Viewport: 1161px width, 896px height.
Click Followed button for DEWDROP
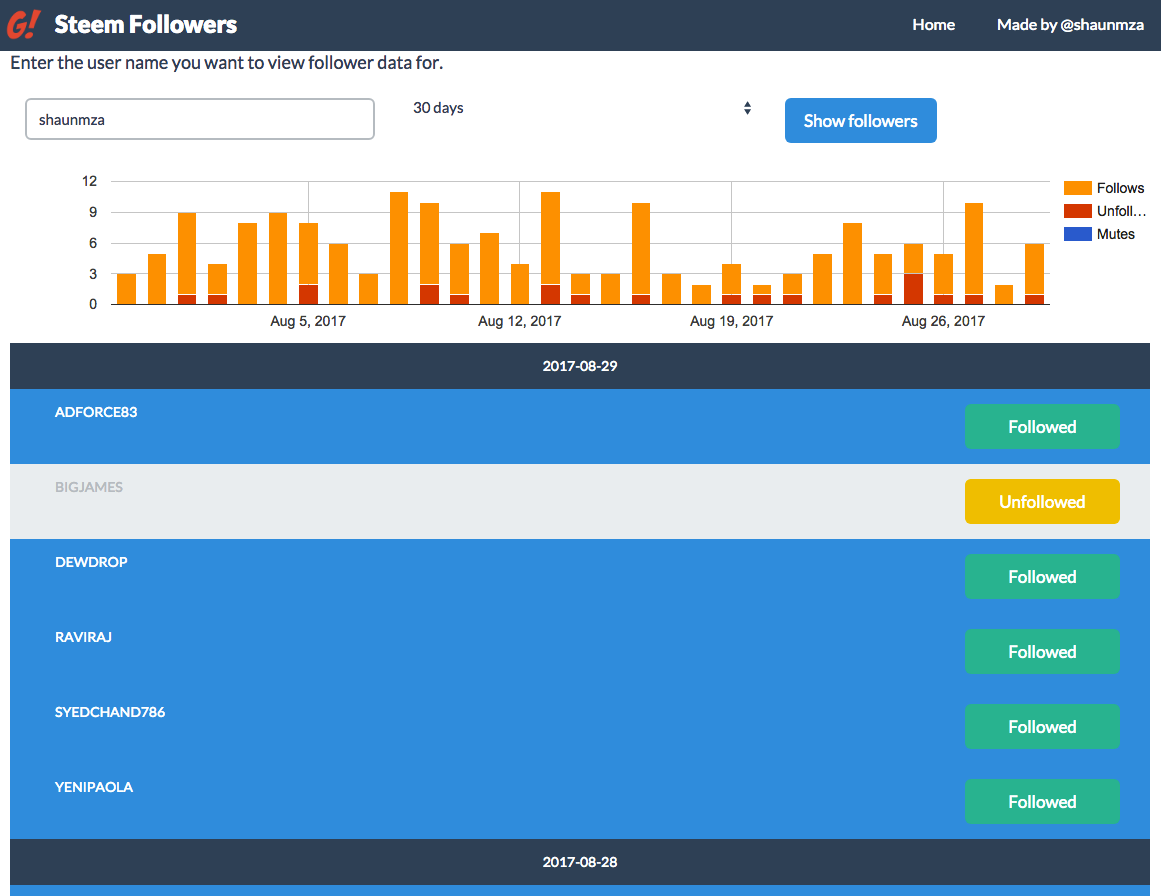tap(1042, 576)
